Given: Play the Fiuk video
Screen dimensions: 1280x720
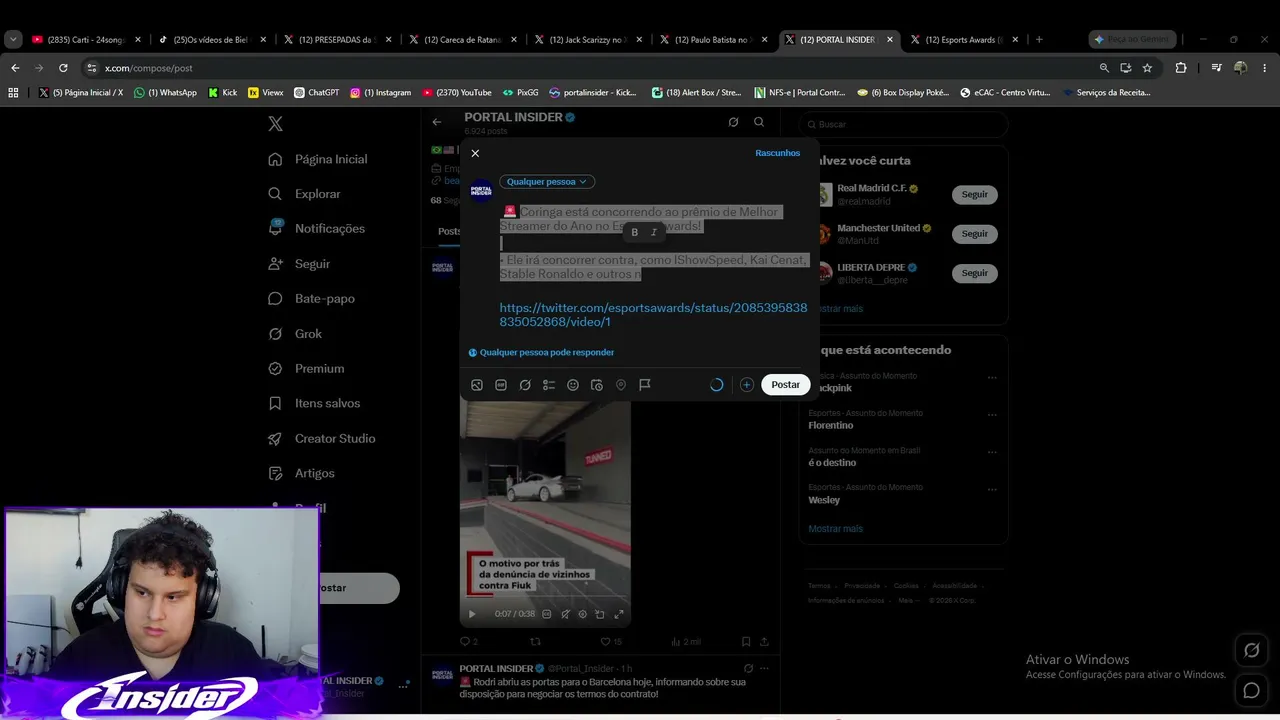Looking at the screenshot, I should pyautogui.click(x=472, y=614).
